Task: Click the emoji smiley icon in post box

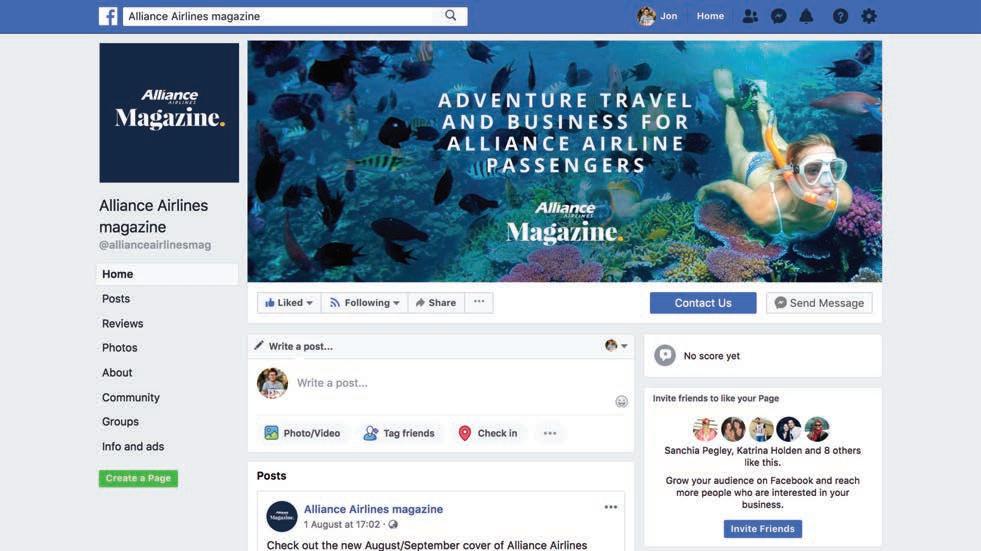Action: [621, 402]
